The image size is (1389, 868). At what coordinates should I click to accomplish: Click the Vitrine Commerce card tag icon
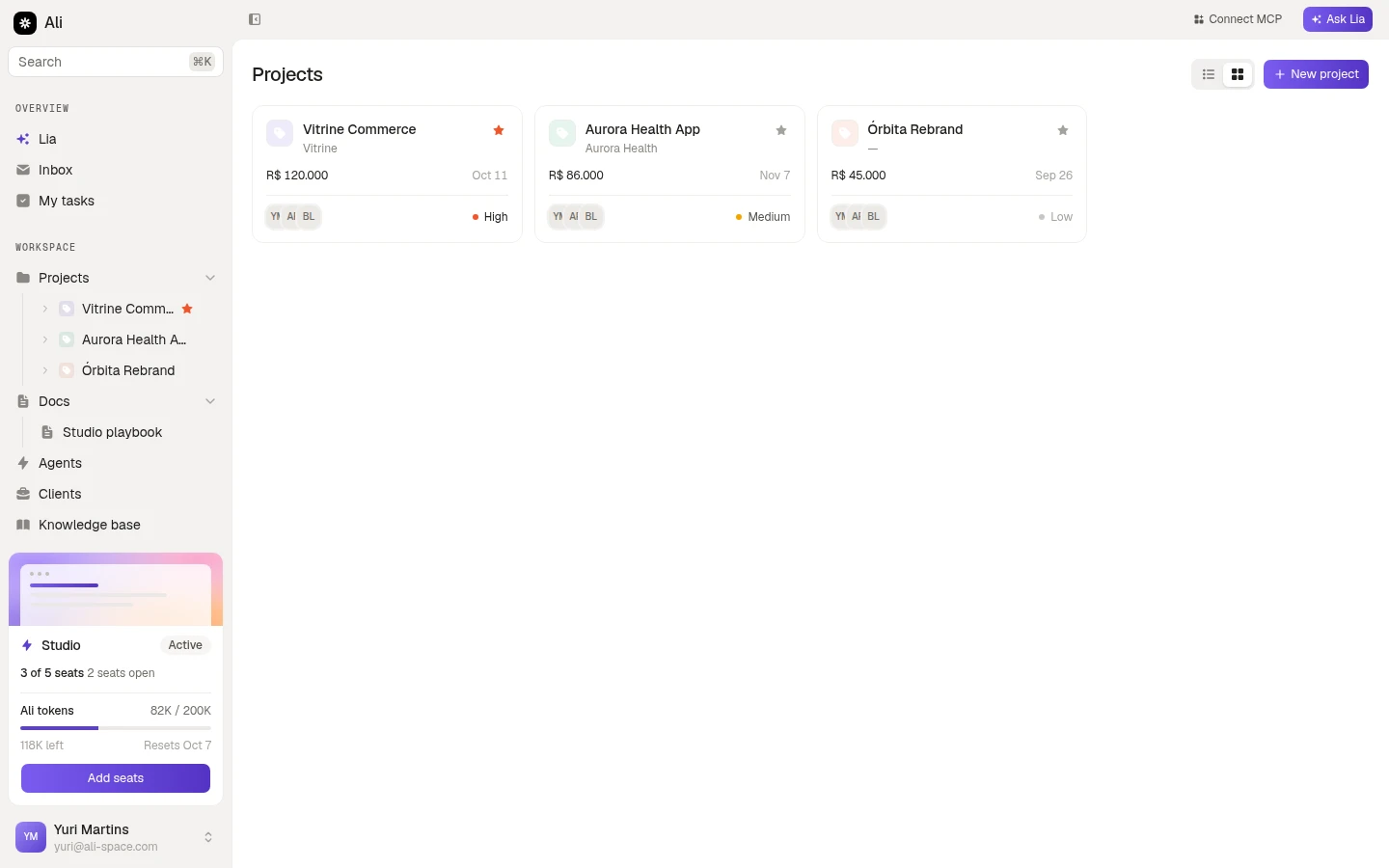(x=280, y=133)
